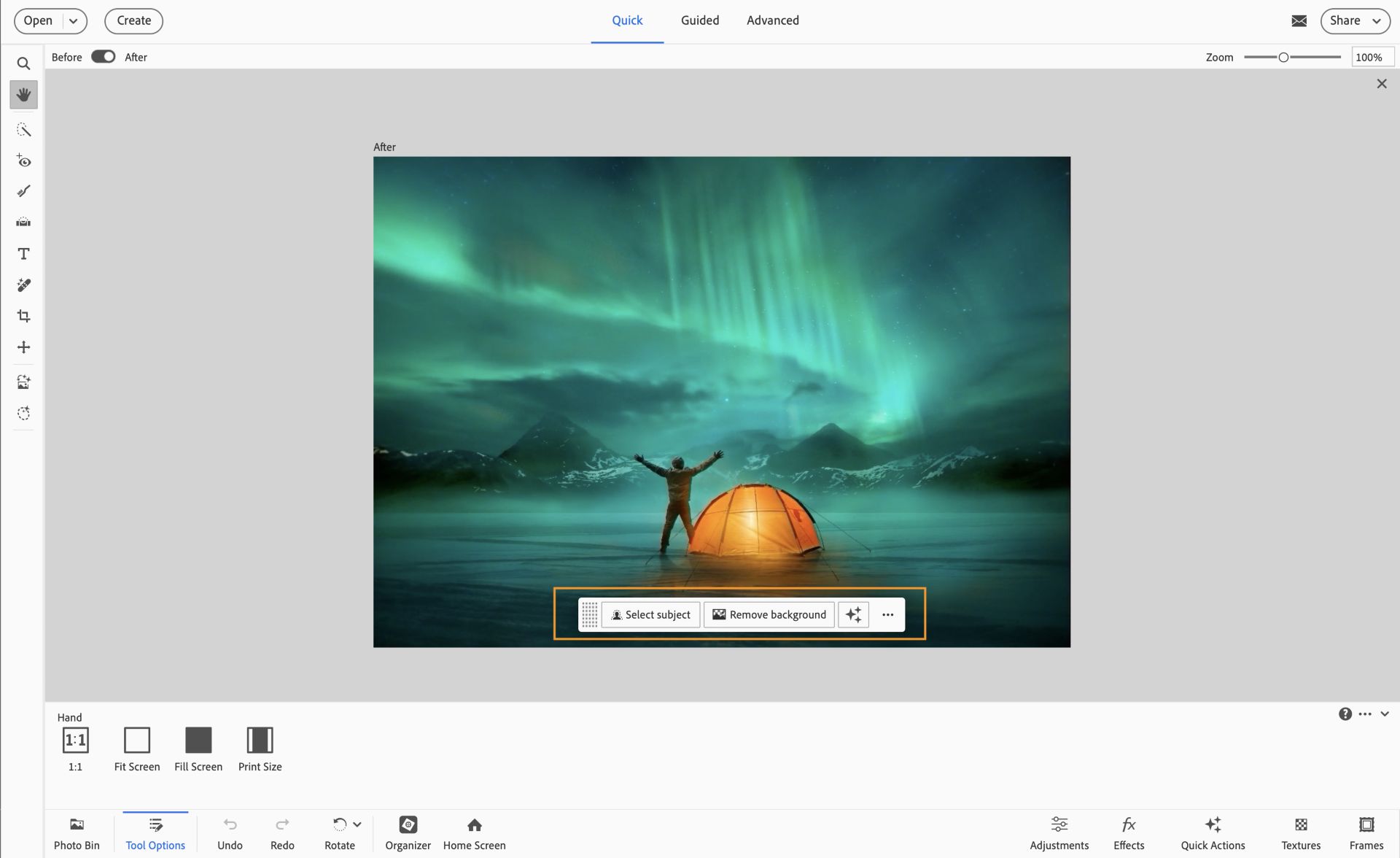
Task: Select the Crop tool
Action: click(23, 316)
